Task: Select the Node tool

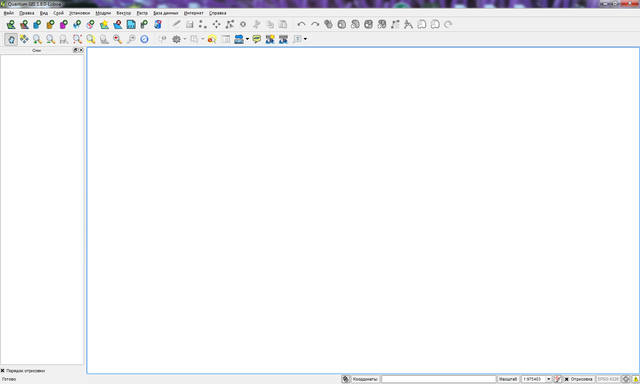Action: (230, 24)
